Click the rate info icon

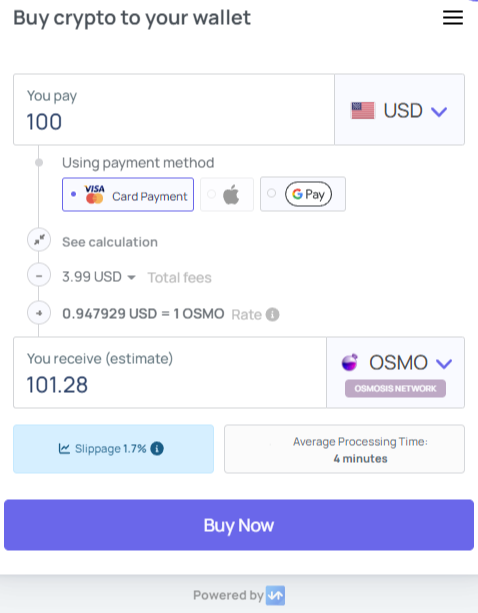coord(272,314)
